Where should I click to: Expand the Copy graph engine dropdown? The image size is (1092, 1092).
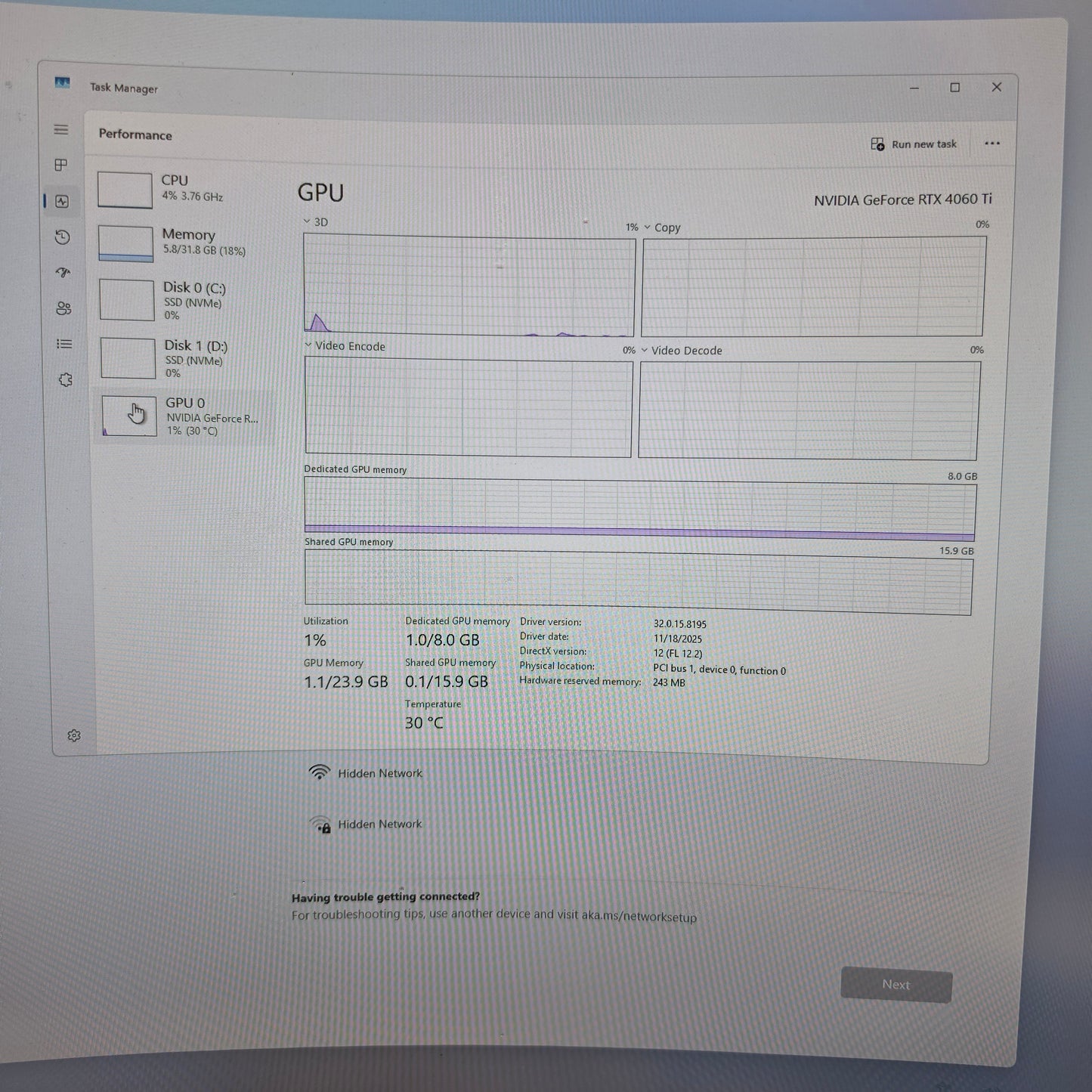[x=647, y=227]
